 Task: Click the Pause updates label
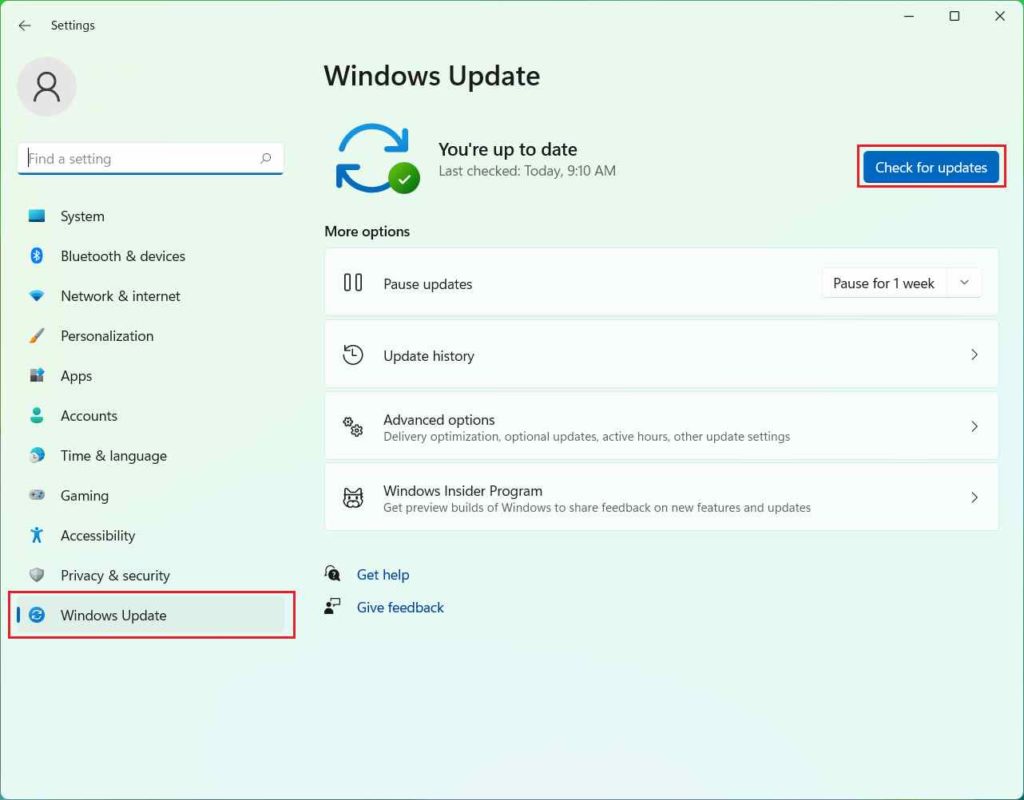(428, 284)
